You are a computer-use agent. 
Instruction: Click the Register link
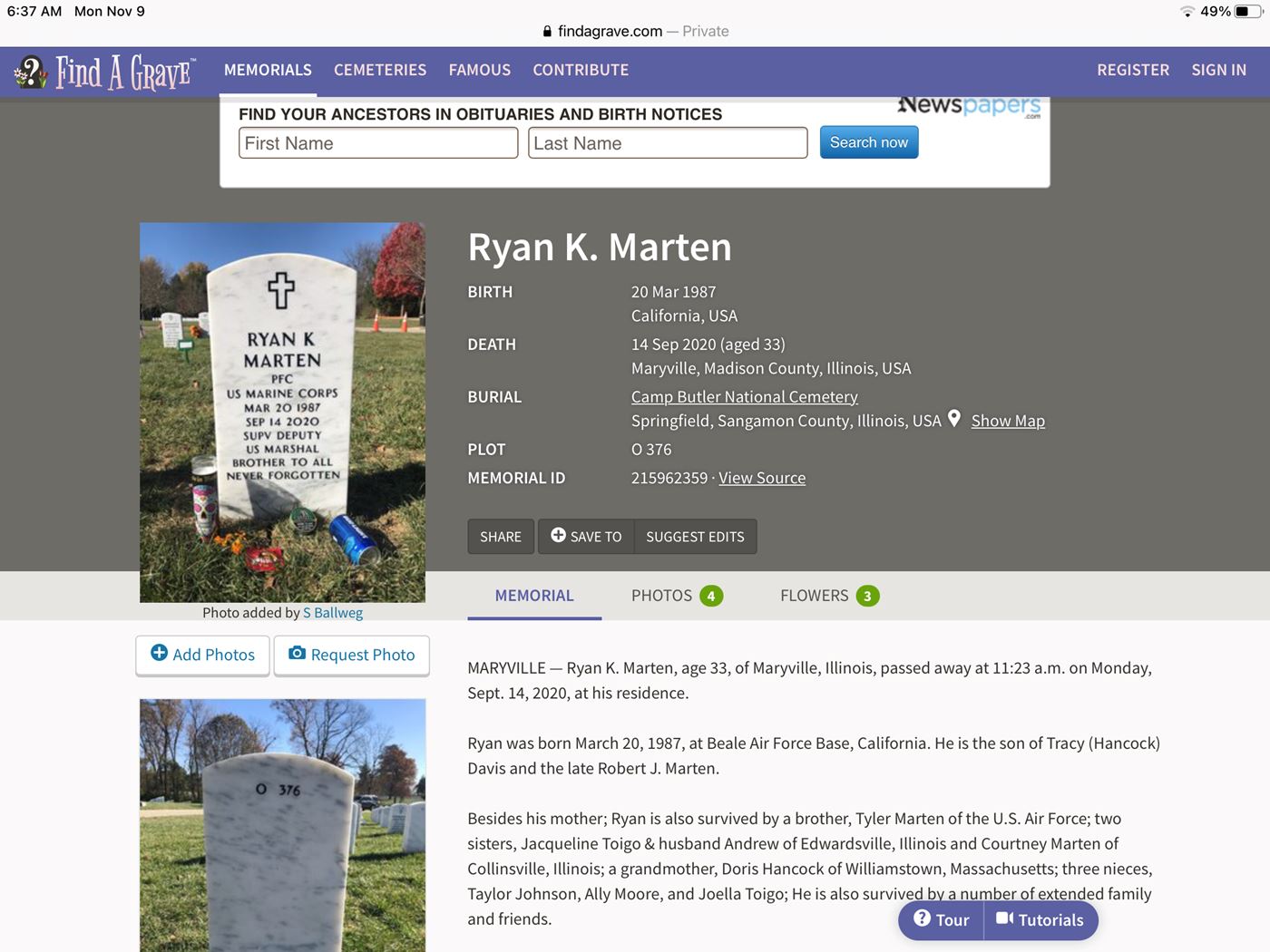click(x=1133, y=70)
